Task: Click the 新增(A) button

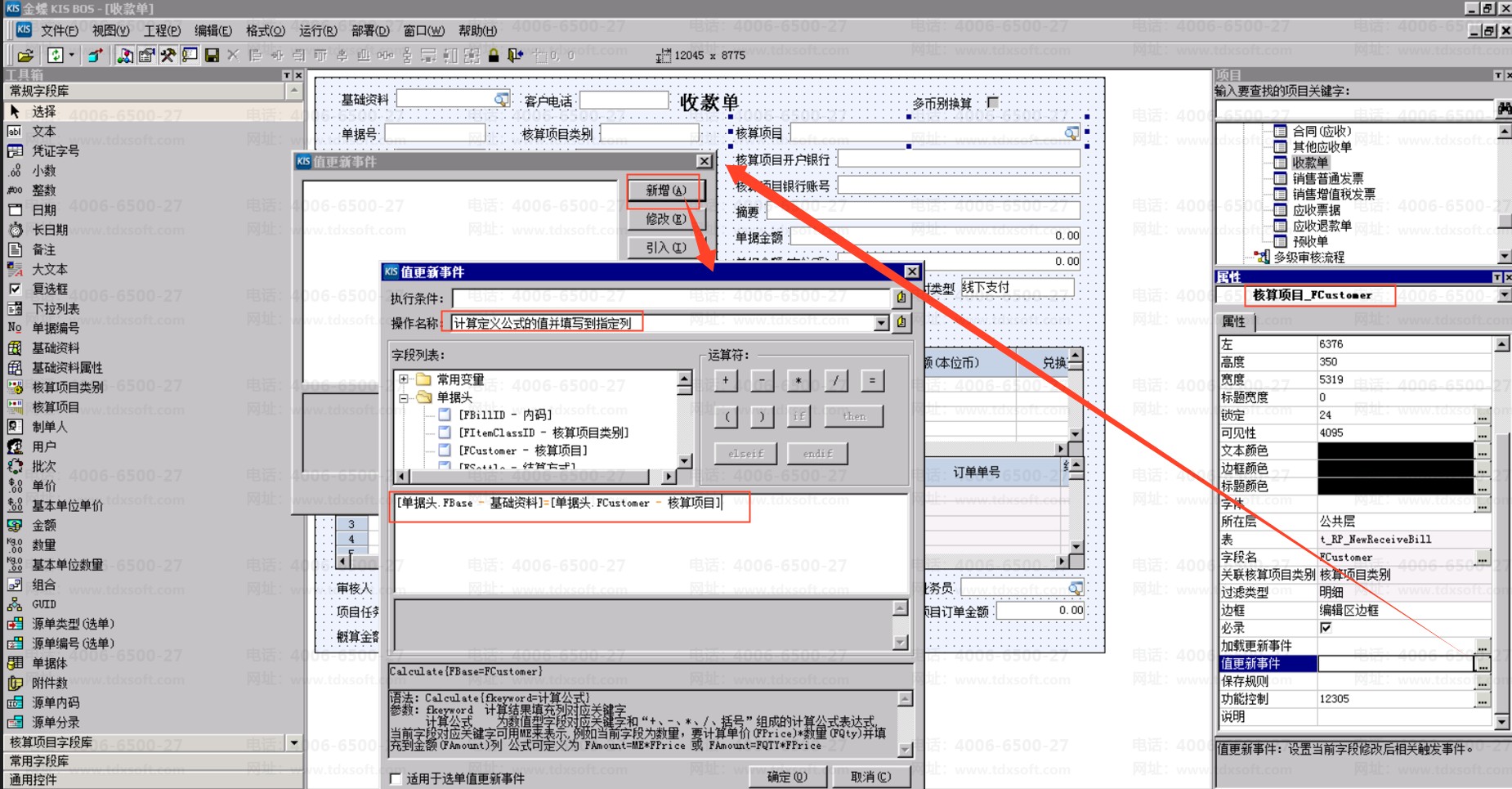Action: (664, 191)
